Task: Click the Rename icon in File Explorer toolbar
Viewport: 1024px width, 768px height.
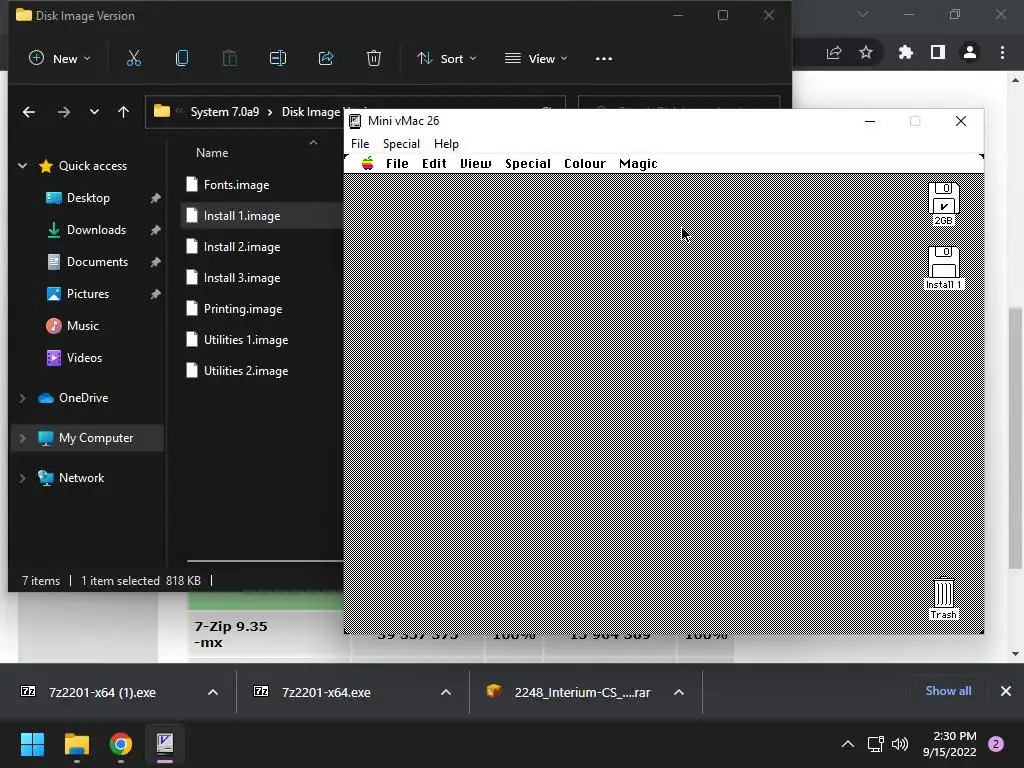Action: point(278,58)
